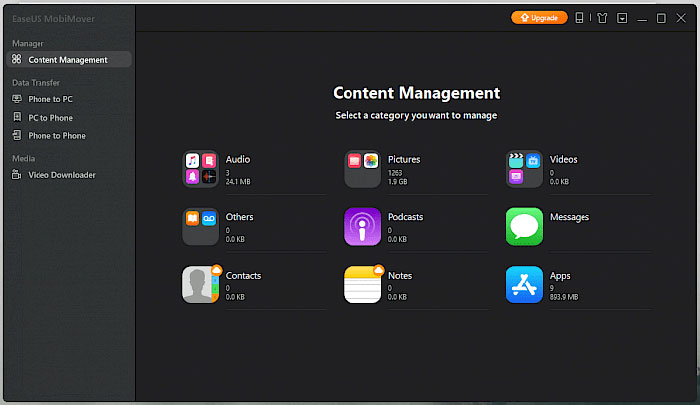Click the Contacts label text

(243, 276)
